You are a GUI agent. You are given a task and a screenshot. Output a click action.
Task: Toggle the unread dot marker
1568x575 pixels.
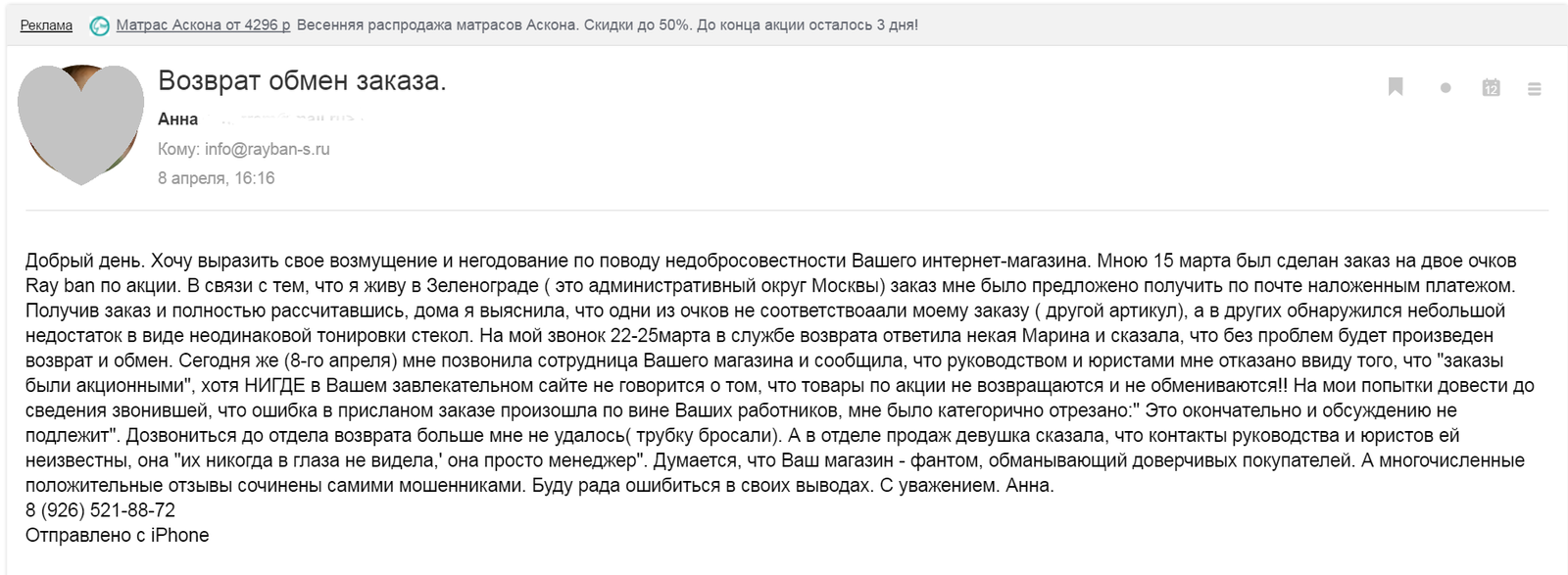1445,88
